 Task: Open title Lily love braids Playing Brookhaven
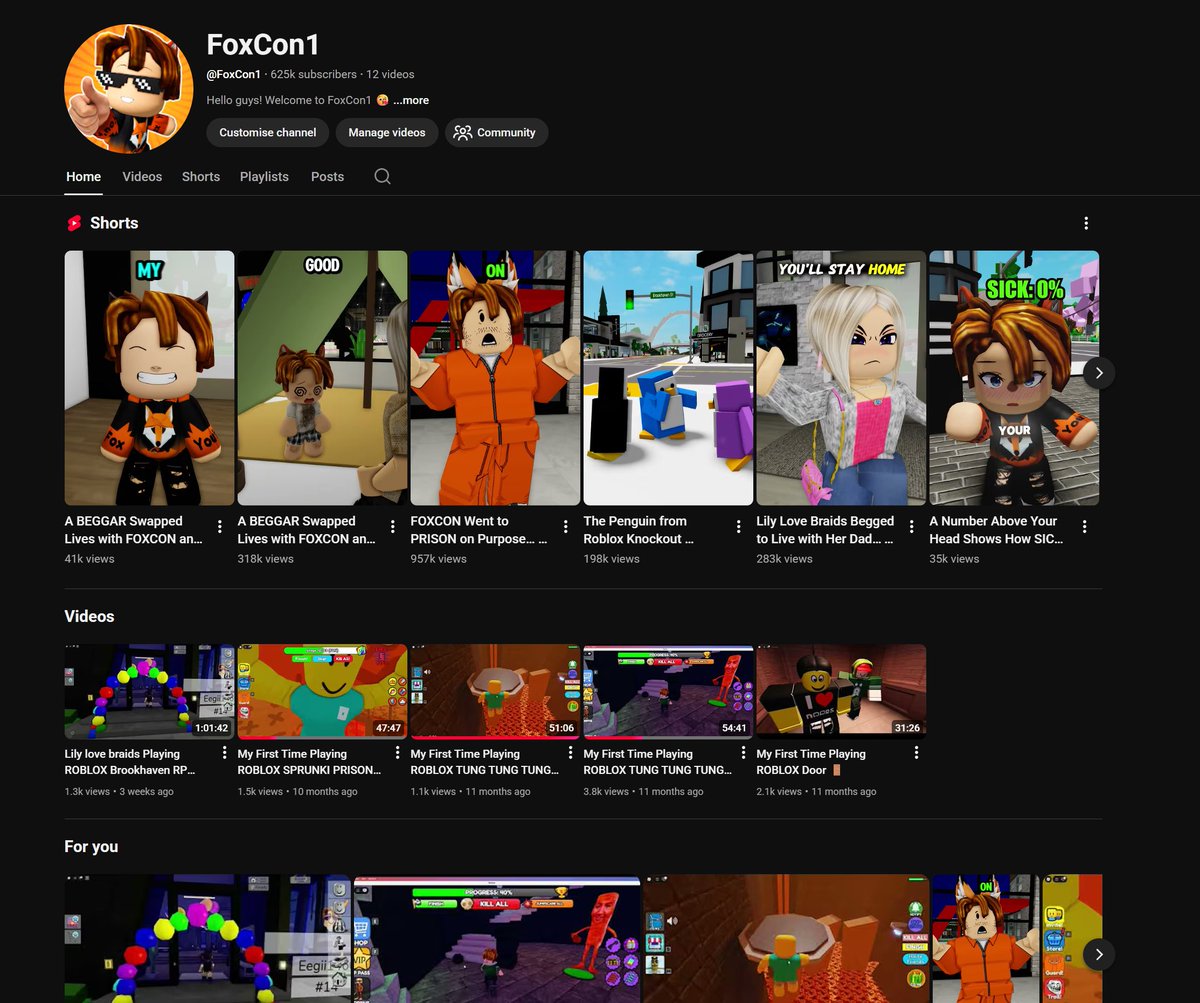130,762
